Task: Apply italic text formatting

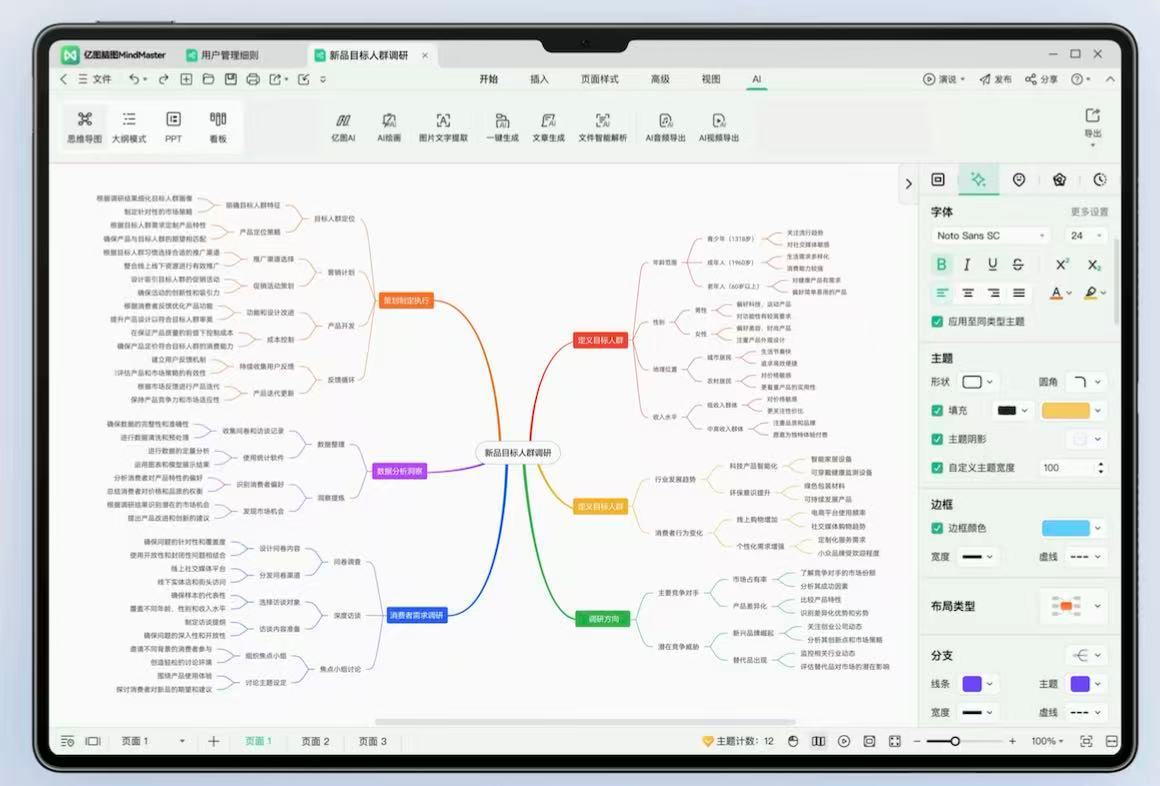Action: pyautogui.click(x=967, y=264)
